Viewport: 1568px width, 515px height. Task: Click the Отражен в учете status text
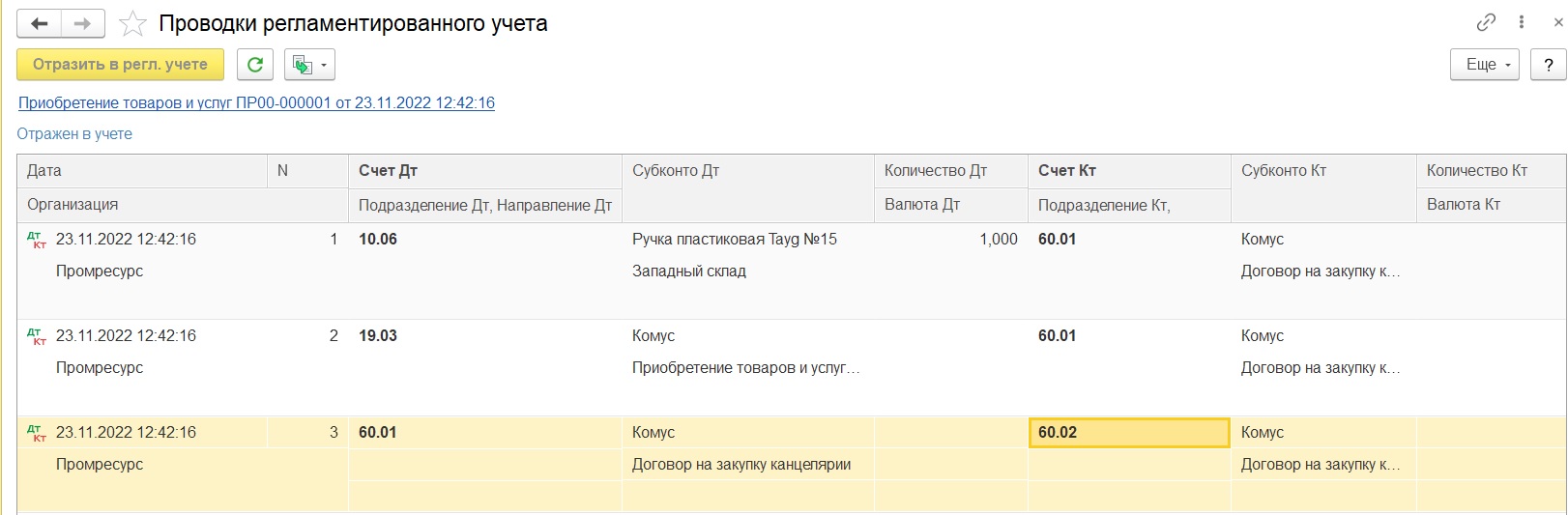point(74,134)
